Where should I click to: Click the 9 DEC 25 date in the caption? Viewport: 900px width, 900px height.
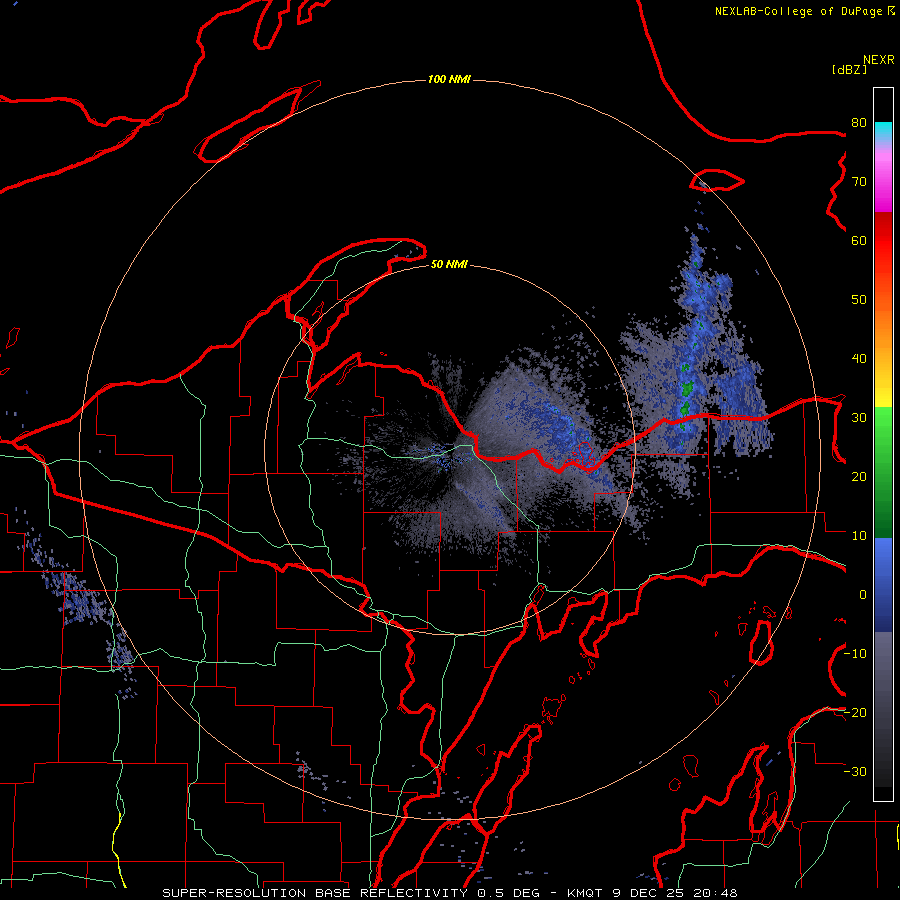click(x=649, y=893)
